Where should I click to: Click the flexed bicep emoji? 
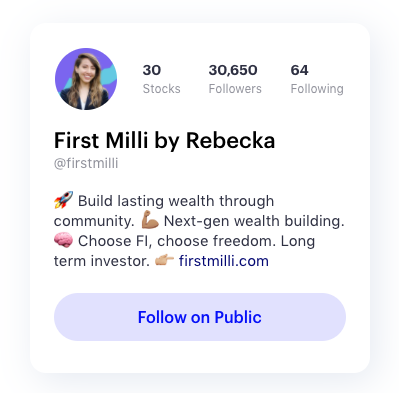coord(150,220)
